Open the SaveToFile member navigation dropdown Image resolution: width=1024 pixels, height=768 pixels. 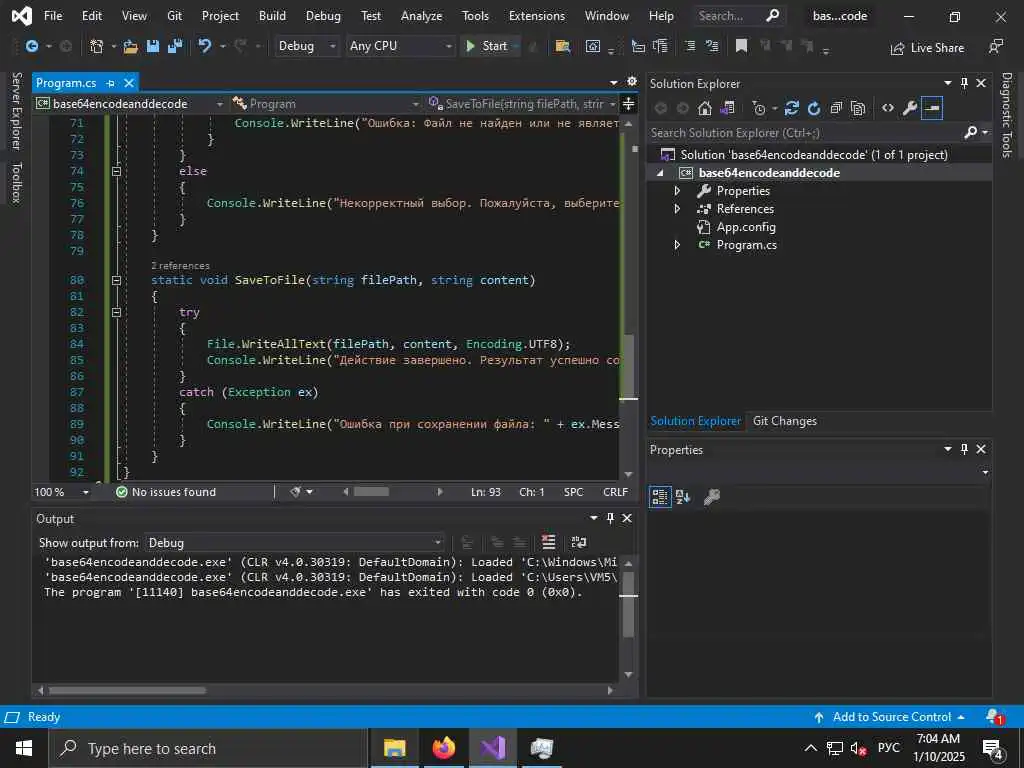[x=521, y=104]
